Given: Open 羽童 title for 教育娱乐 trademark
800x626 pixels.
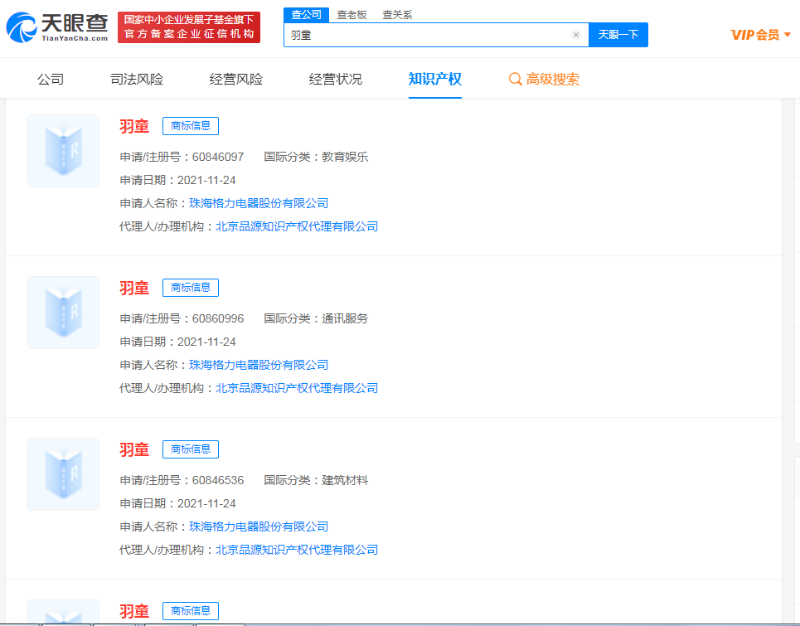Looking at the screenshot, I should (134, 126).
